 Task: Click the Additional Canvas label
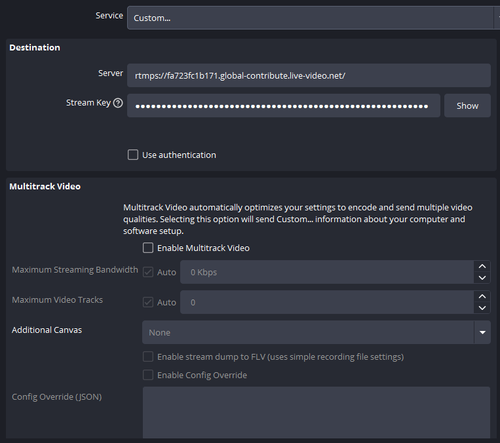point(47,330)
